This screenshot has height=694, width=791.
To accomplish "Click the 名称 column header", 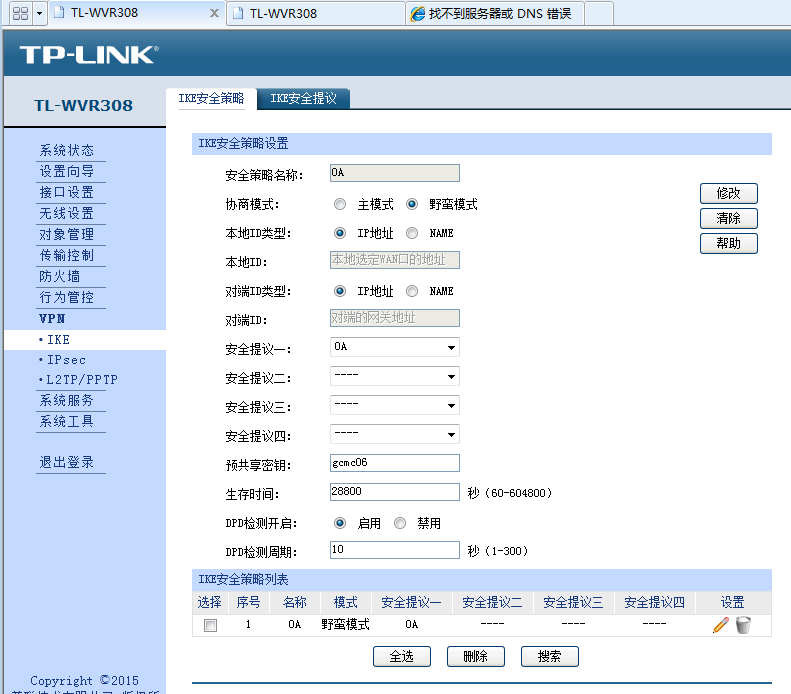I will (295, 602).
